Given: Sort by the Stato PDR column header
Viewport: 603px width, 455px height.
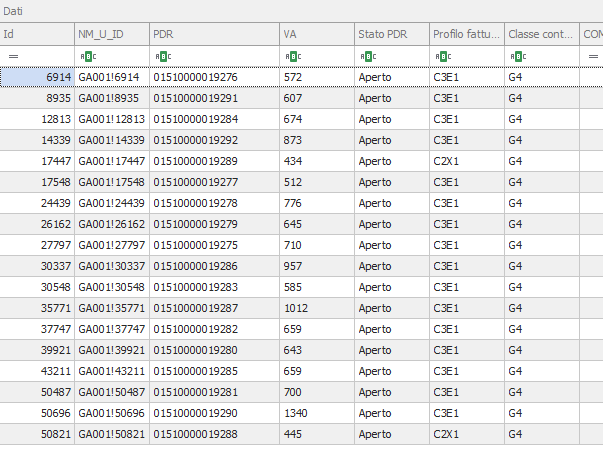Looking at the screenshot, I should (x=392, y=34).
